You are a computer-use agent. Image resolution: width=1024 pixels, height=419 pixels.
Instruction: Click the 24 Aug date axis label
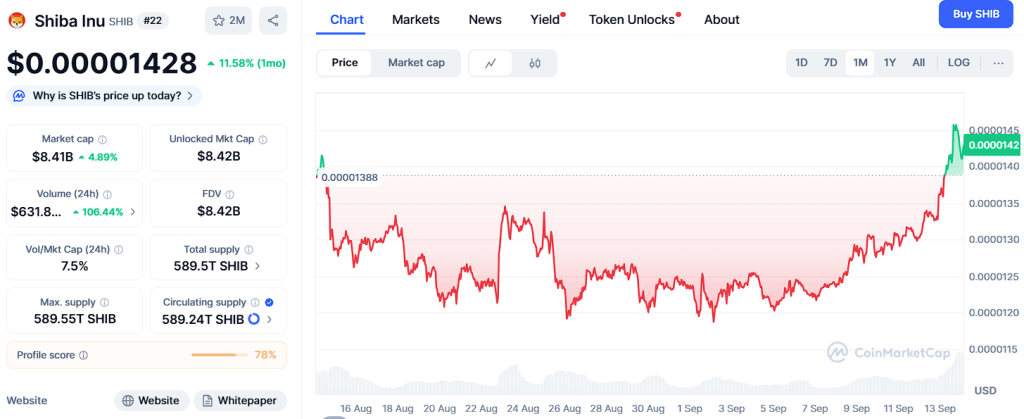[x=523, y=409]
